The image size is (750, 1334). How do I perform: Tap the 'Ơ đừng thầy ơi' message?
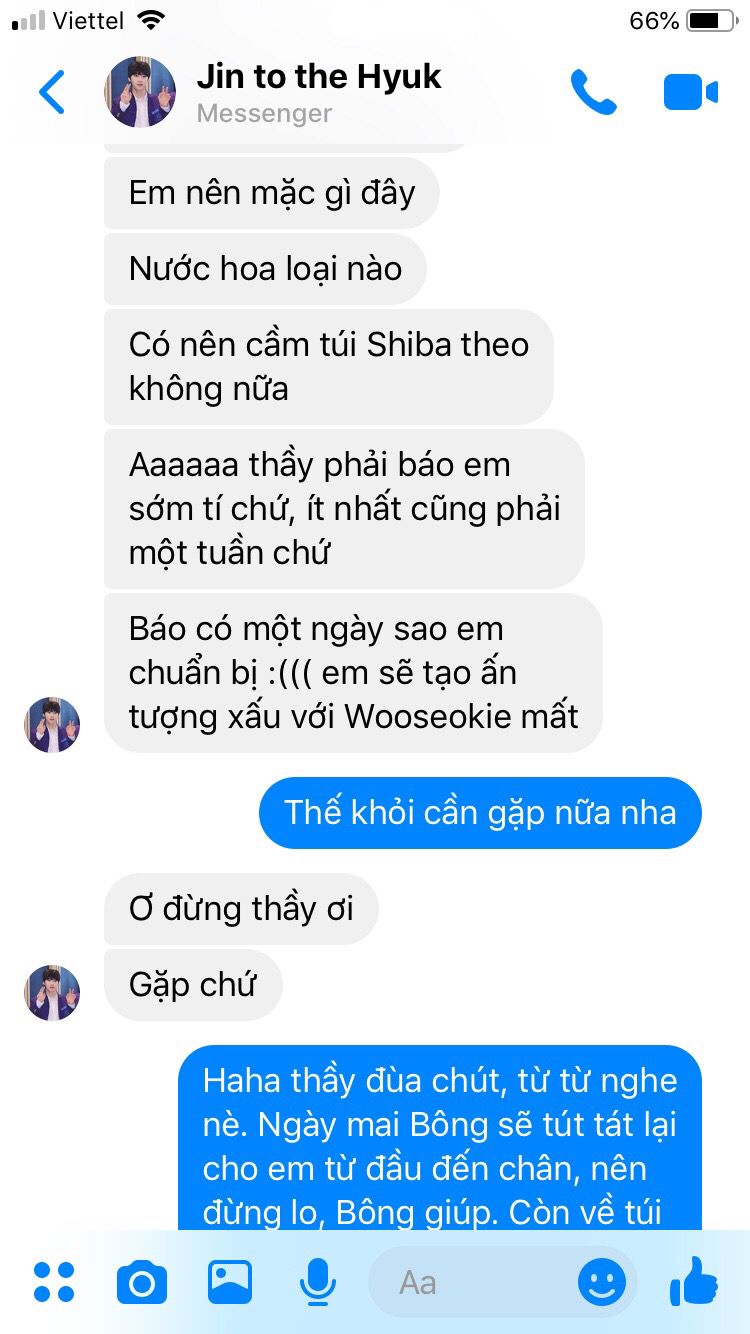coord(241,908)
